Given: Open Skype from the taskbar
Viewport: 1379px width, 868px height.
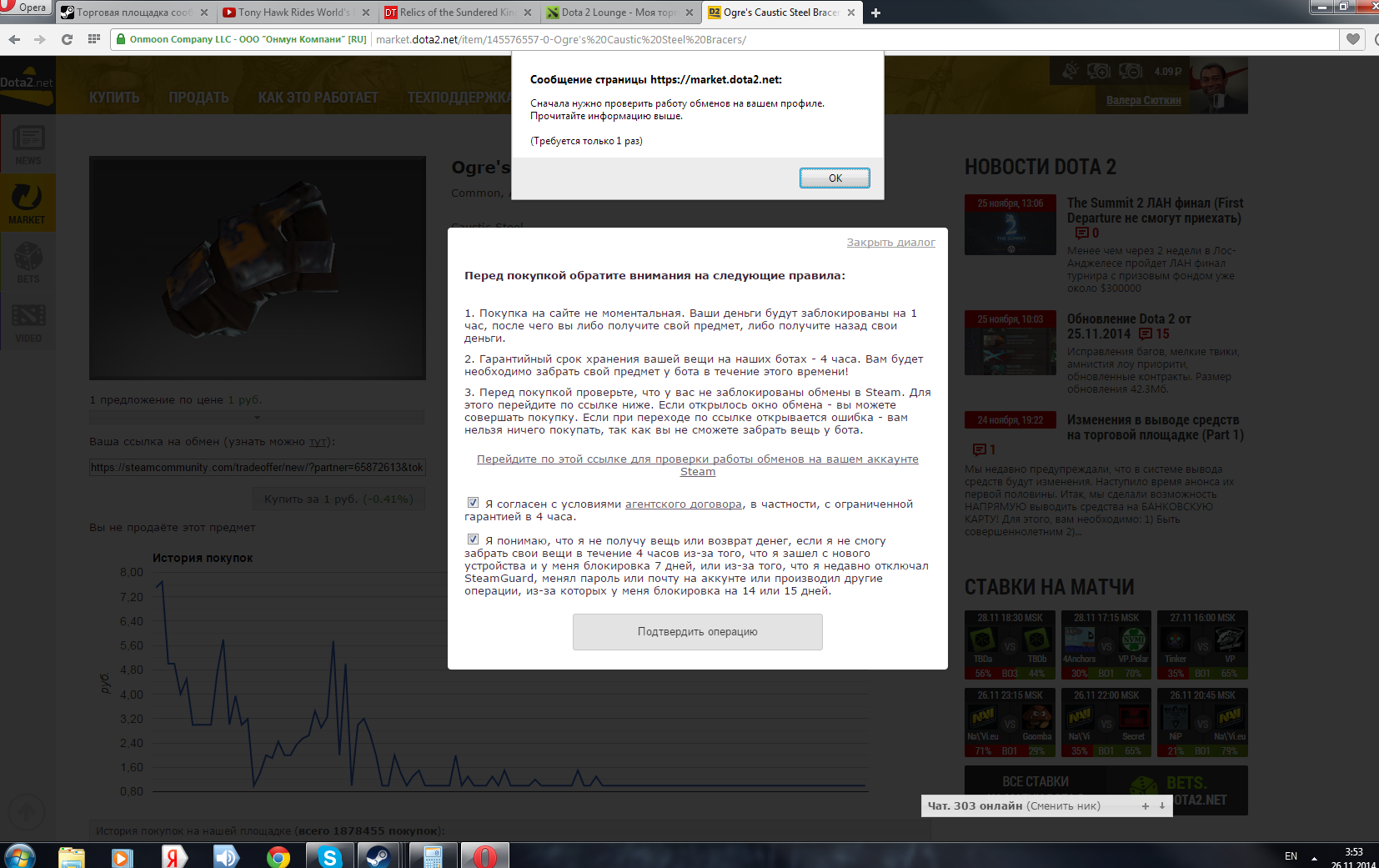Looking at the screenshot, I should 329,856.
